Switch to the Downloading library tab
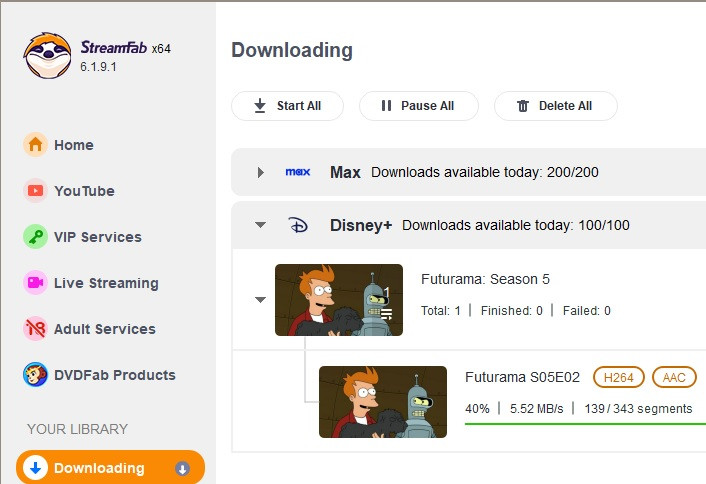Screen dimensions: 706x484 tap(110, 467)
